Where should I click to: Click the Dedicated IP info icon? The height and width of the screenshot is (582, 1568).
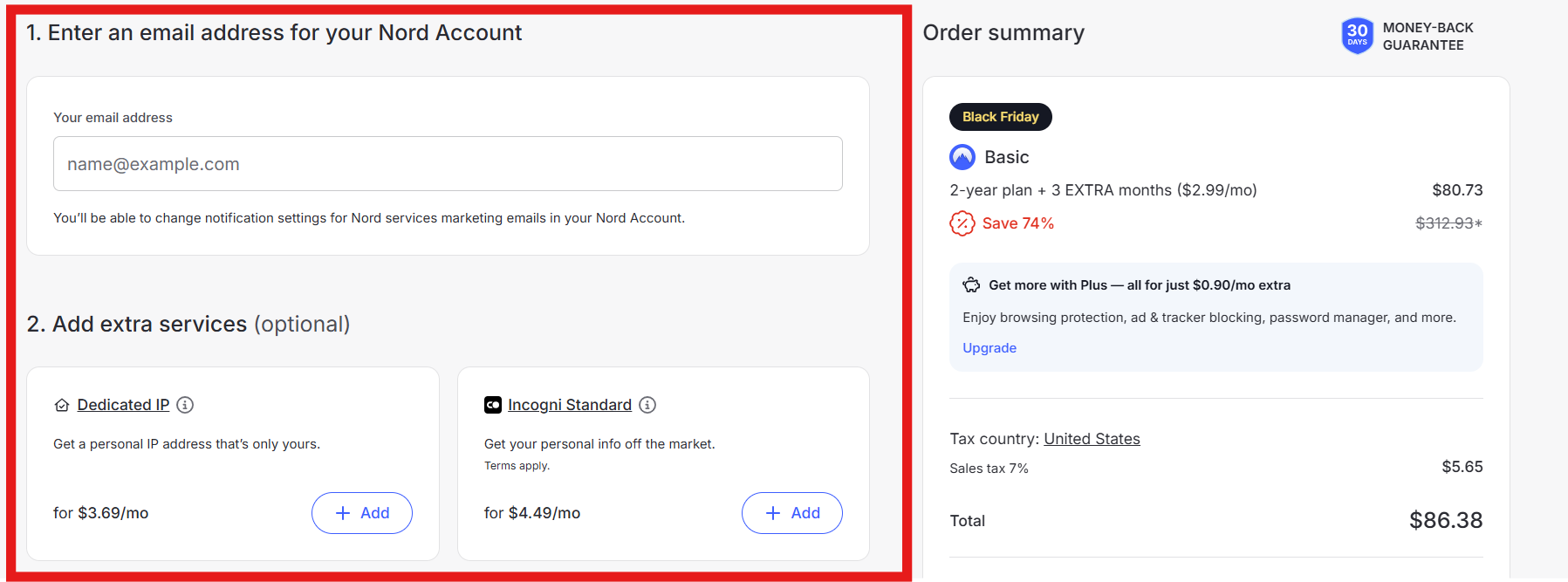pyautogui.click(x=185, y=405)
